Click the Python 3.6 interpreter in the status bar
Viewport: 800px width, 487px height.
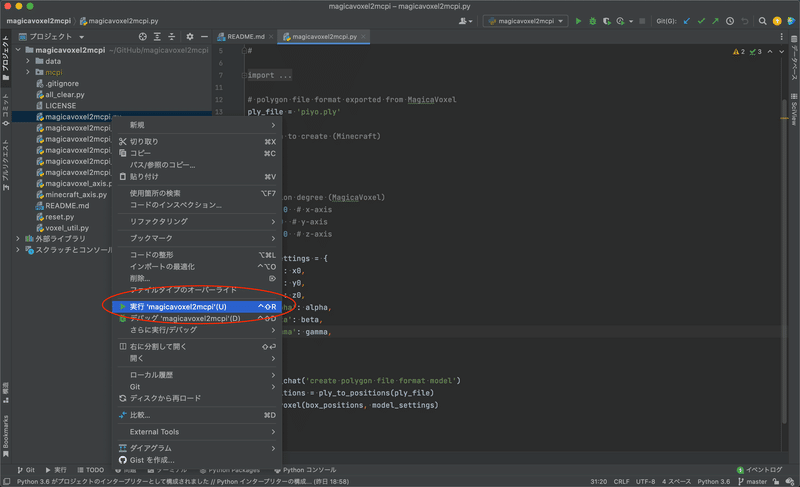pos(714,481)
